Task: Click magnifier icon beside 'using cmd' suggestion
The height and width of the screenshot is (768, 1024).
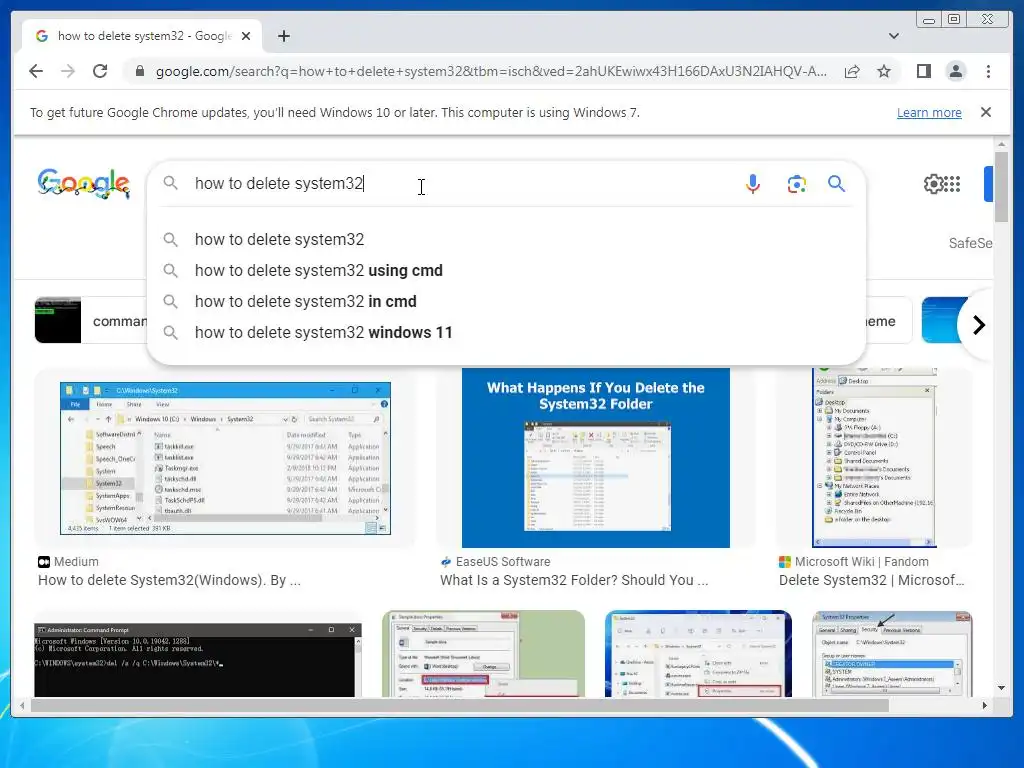Action: [170, 270]
